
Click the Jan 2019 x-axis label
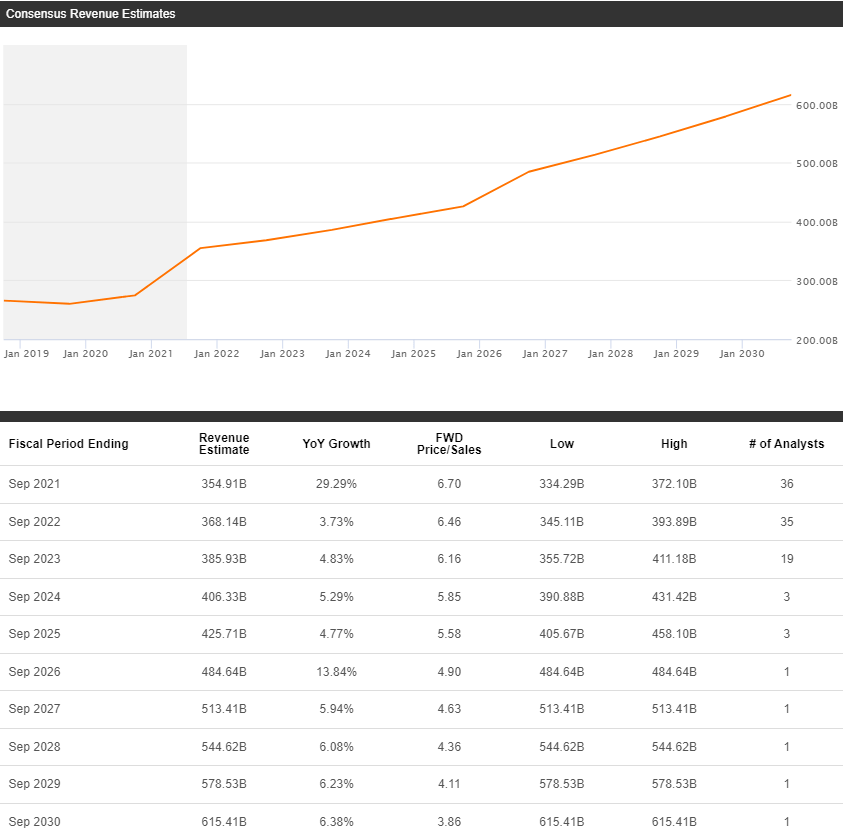(26, 353)
